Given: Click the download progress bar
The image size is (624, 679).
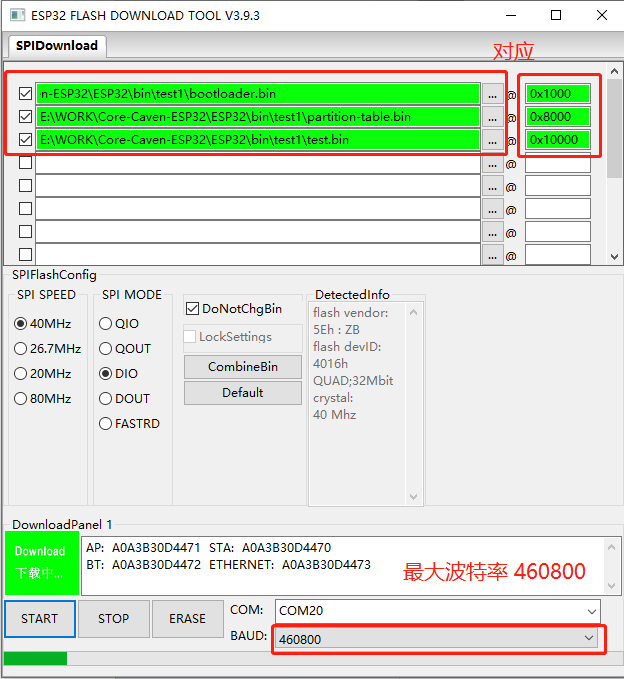Looking at the screenshot, I should (x=312, y=659).
